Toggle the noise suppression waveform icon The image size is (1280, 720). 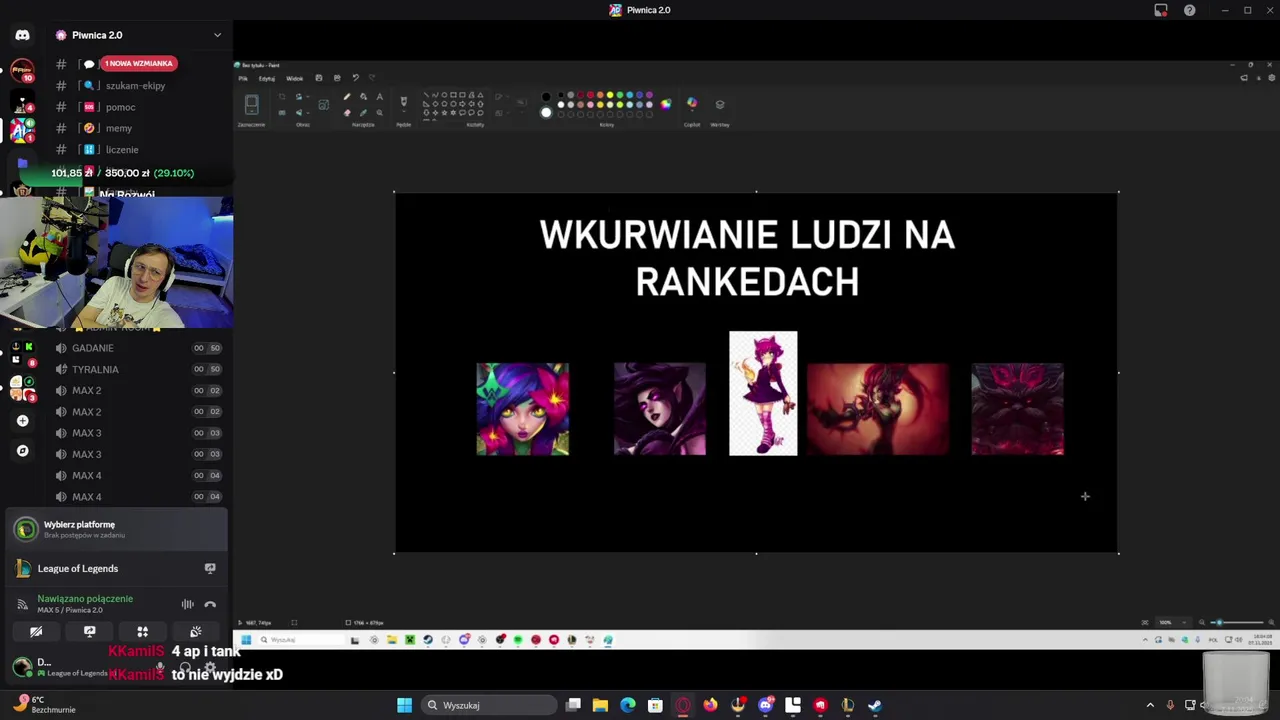coord(187,604)
